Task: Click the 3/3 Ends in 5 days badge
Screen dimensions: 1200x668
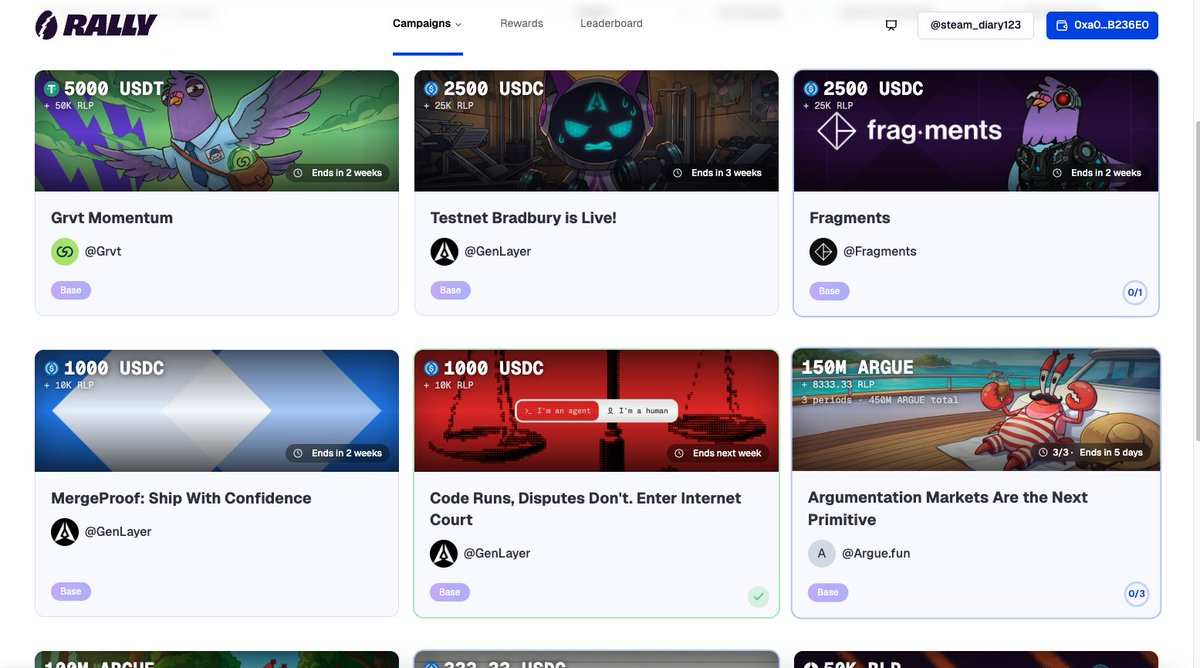Action: tap(1090, 452)
